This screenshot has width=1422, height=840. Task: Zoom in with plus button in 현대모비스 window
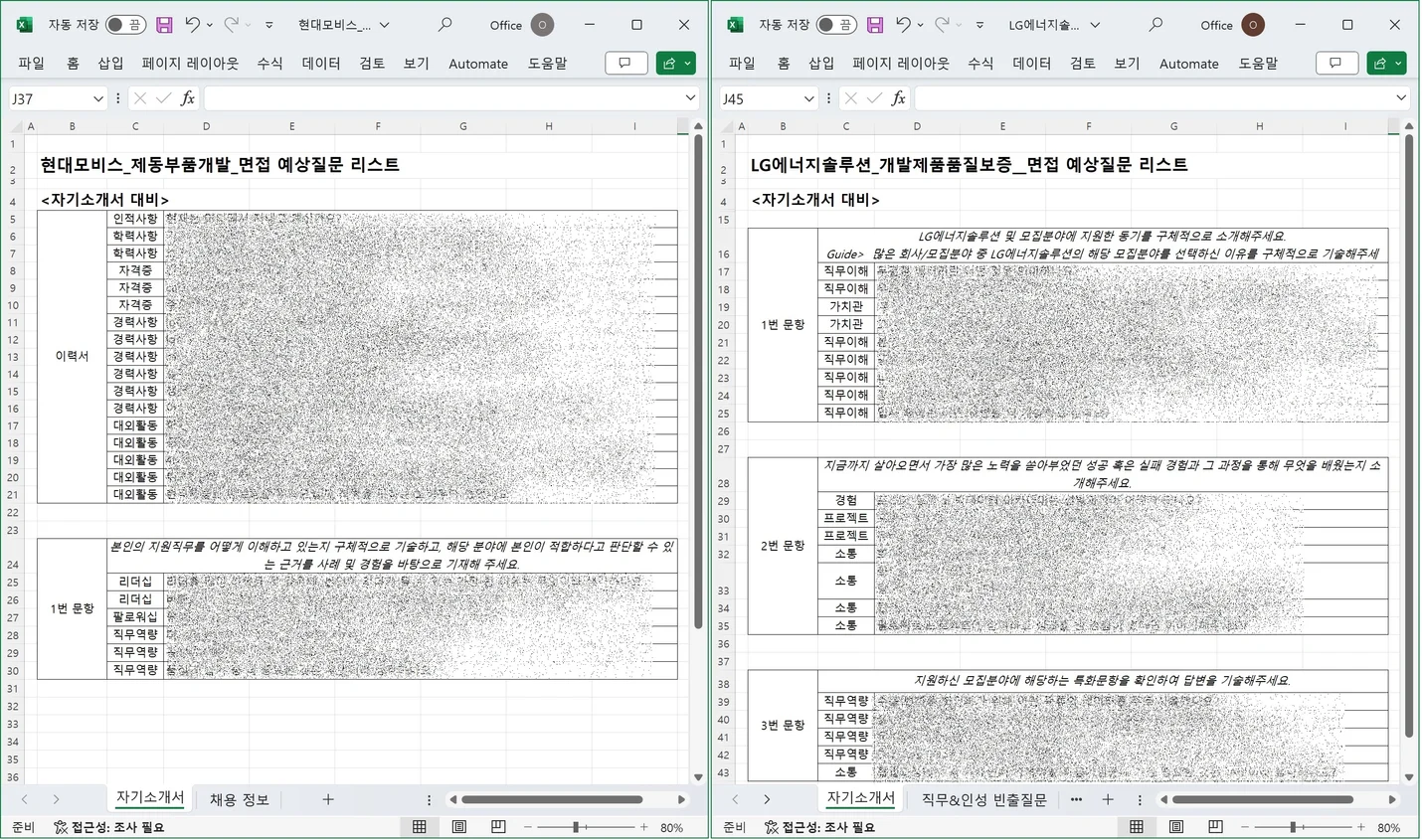(x=644, y=827)
